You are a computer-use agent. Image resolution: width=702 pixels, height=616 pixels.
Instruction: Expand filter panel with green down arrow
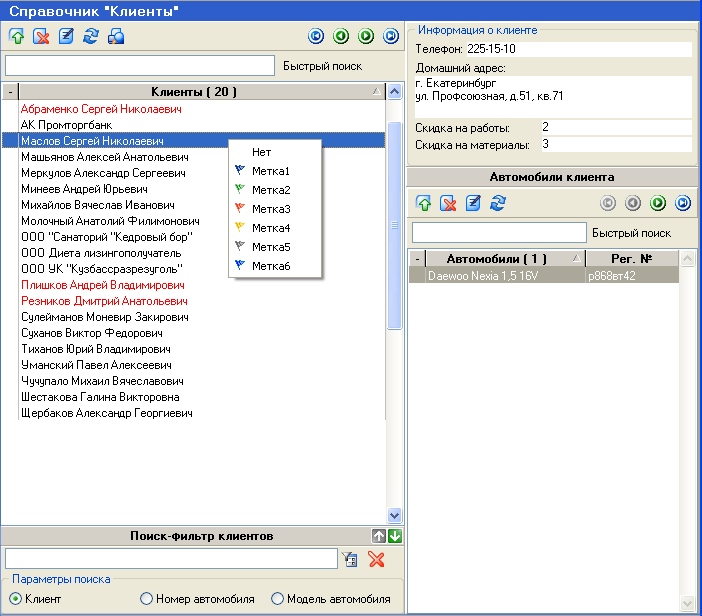(x=395, y=536)
